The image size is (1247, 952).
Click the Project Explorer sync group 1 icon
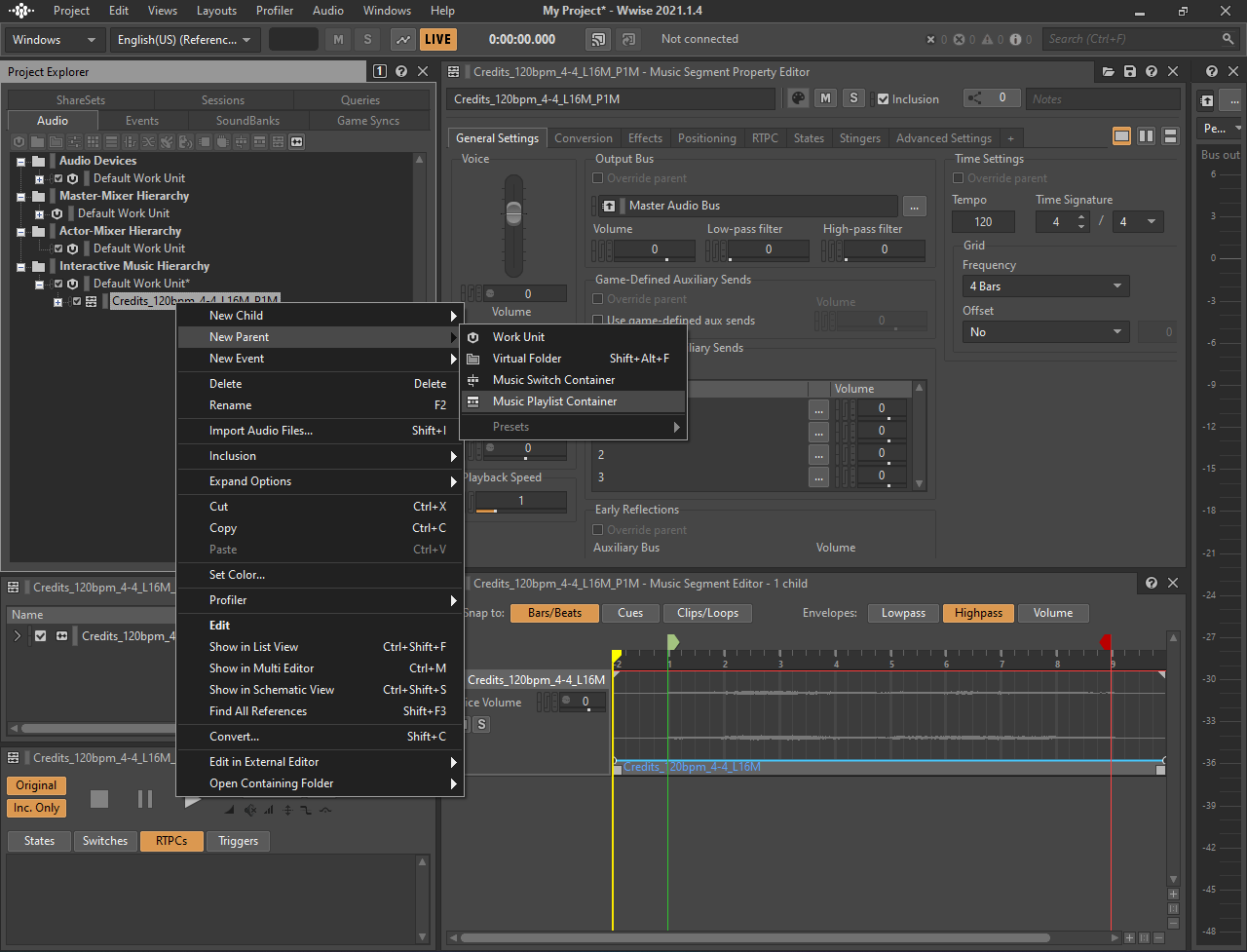(381, 71)
